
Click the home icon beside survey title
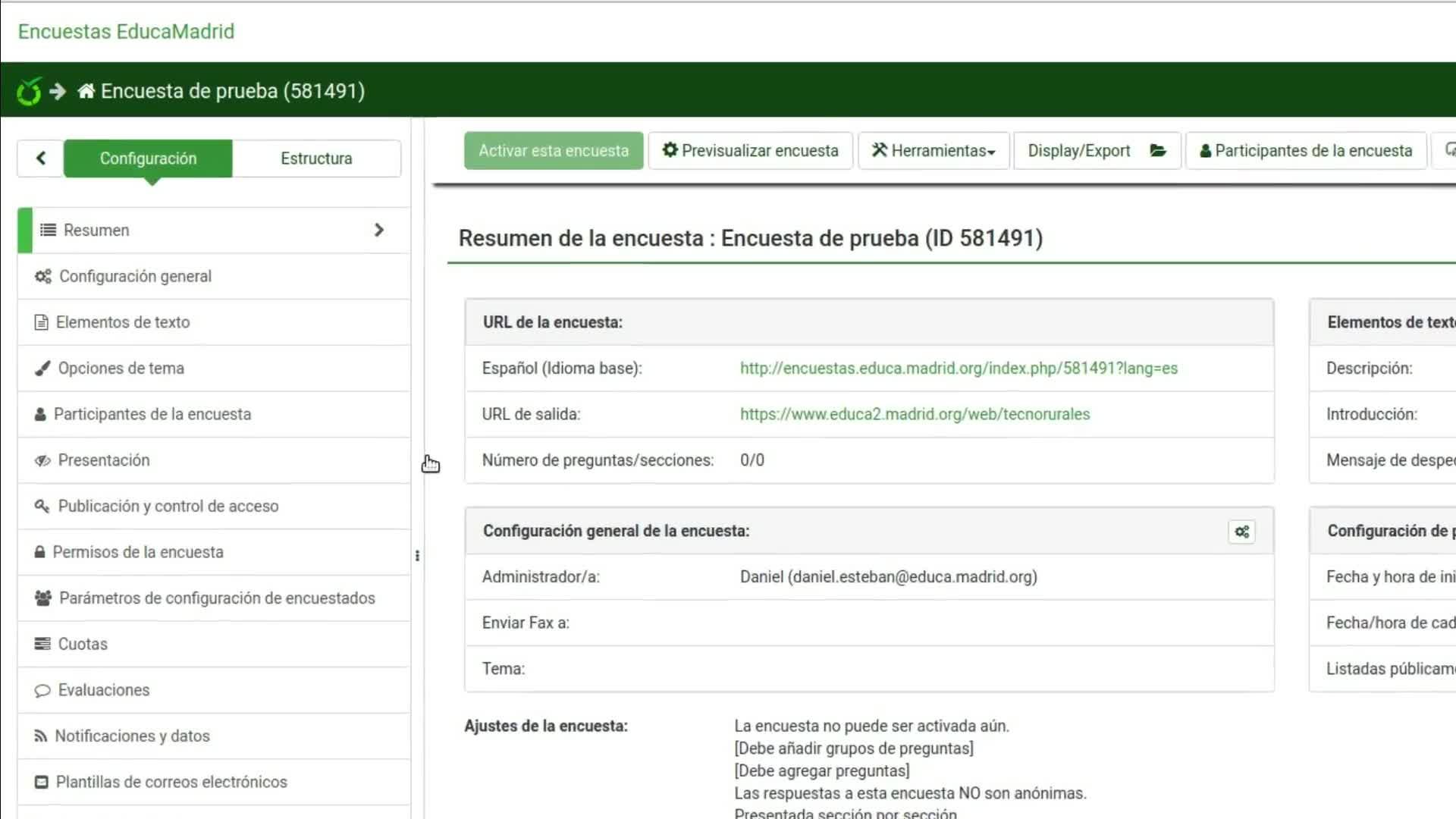(86, 91)
